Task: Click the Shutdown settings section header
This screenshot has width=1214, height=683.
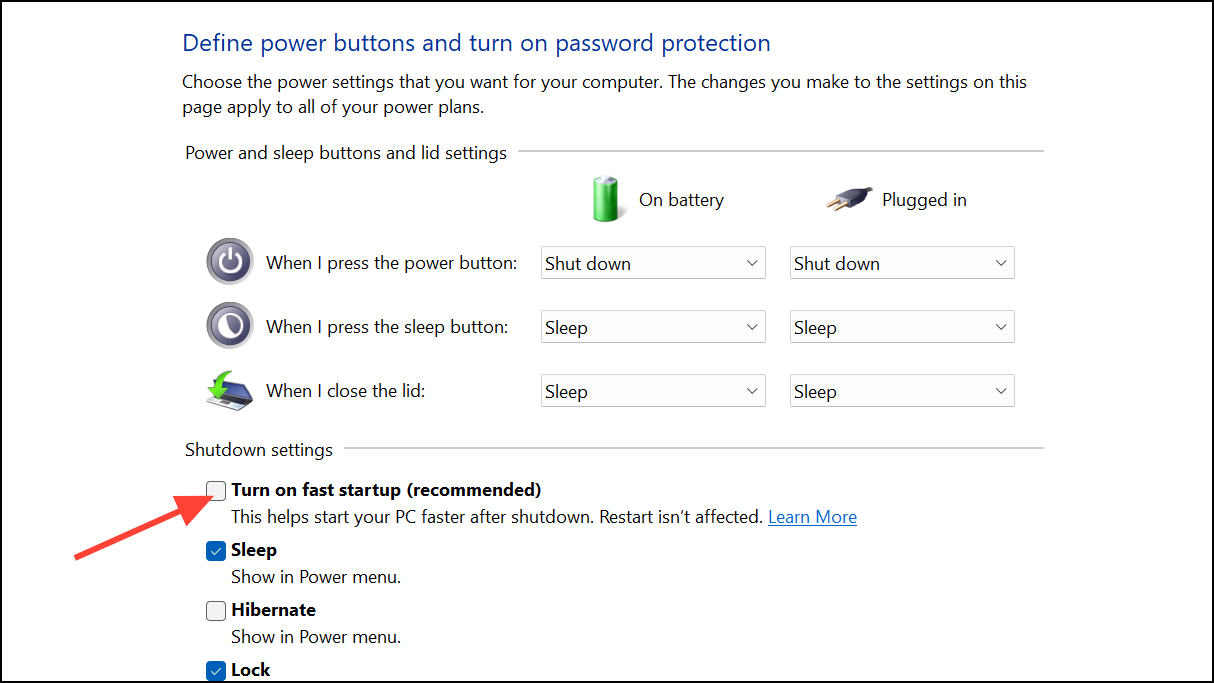Action: click(259, 449)
